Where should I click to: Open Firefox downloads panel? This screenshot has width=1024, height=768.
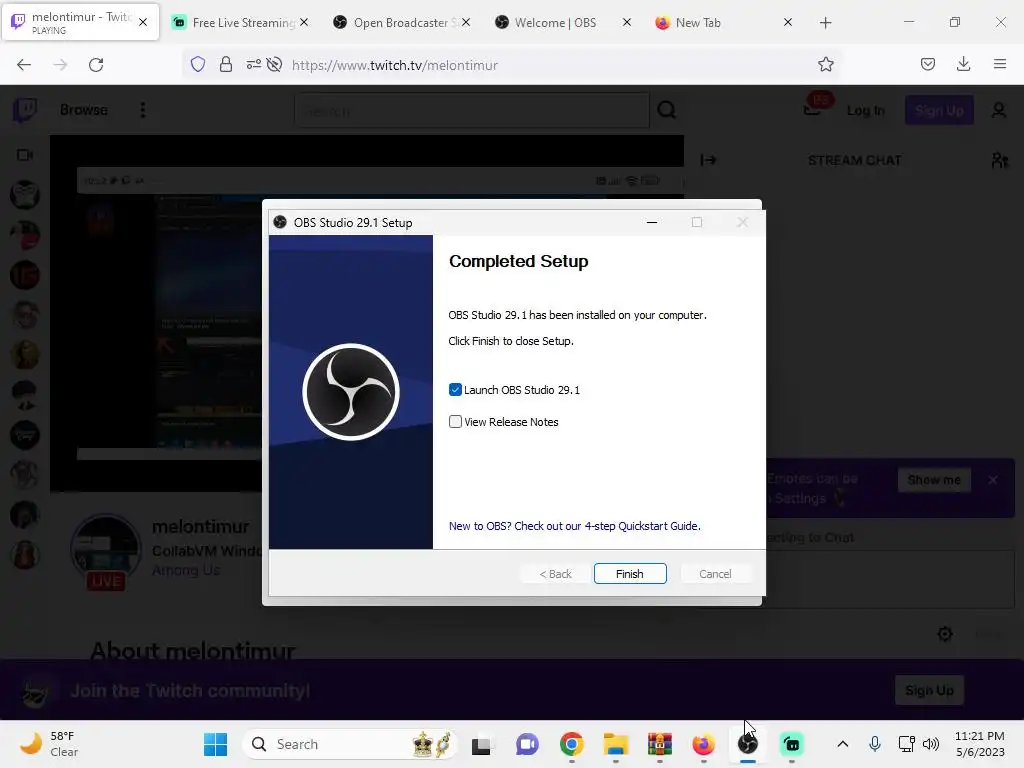pyautogui.click(x=963, y=64)
